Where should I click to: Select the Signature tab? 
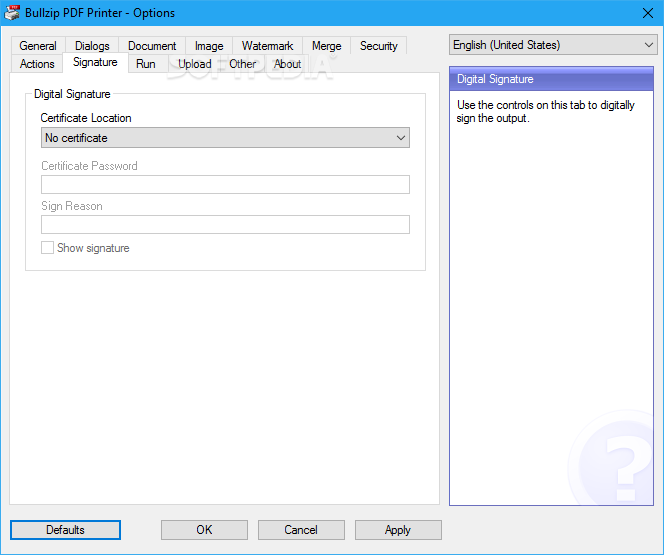(95, 62)
